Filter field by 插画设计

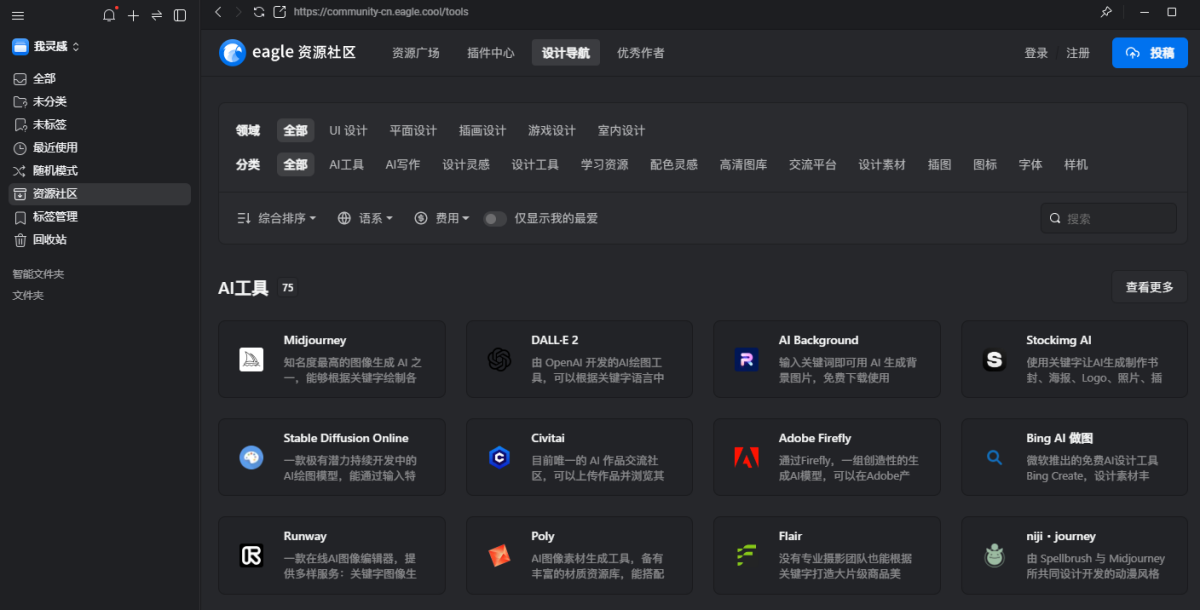(x=483, y=131)
